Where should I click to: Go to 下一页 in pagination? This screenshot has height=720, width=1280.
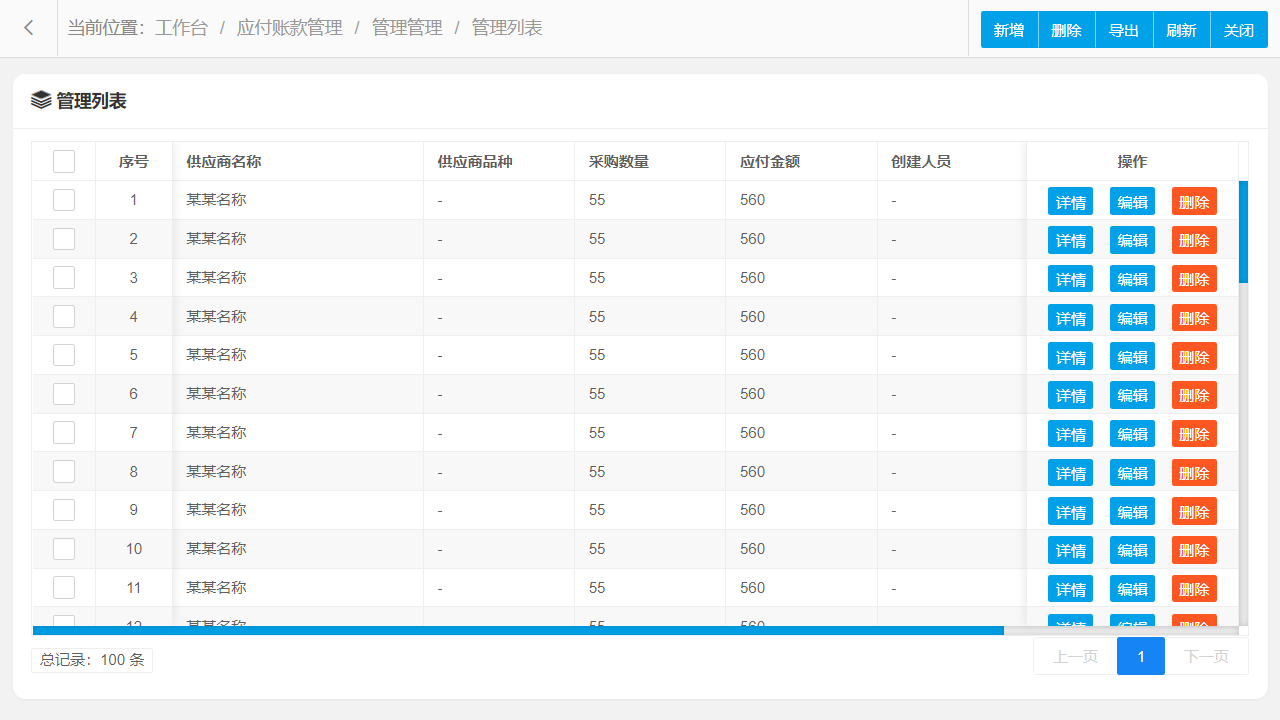click(1206, 656)
